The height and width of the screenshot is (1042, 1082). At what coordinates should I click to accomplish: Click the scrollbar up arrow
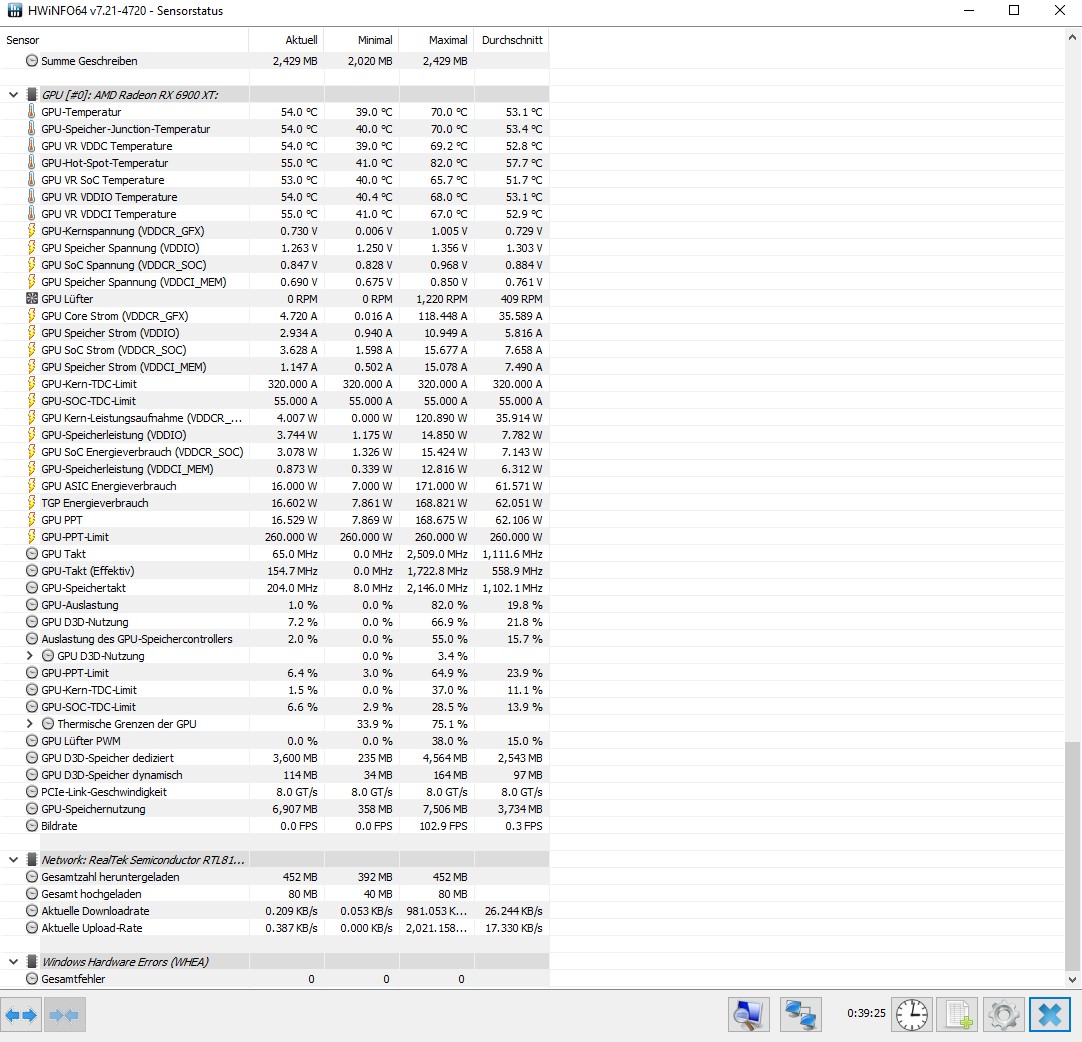click(x=1072, y=37)
